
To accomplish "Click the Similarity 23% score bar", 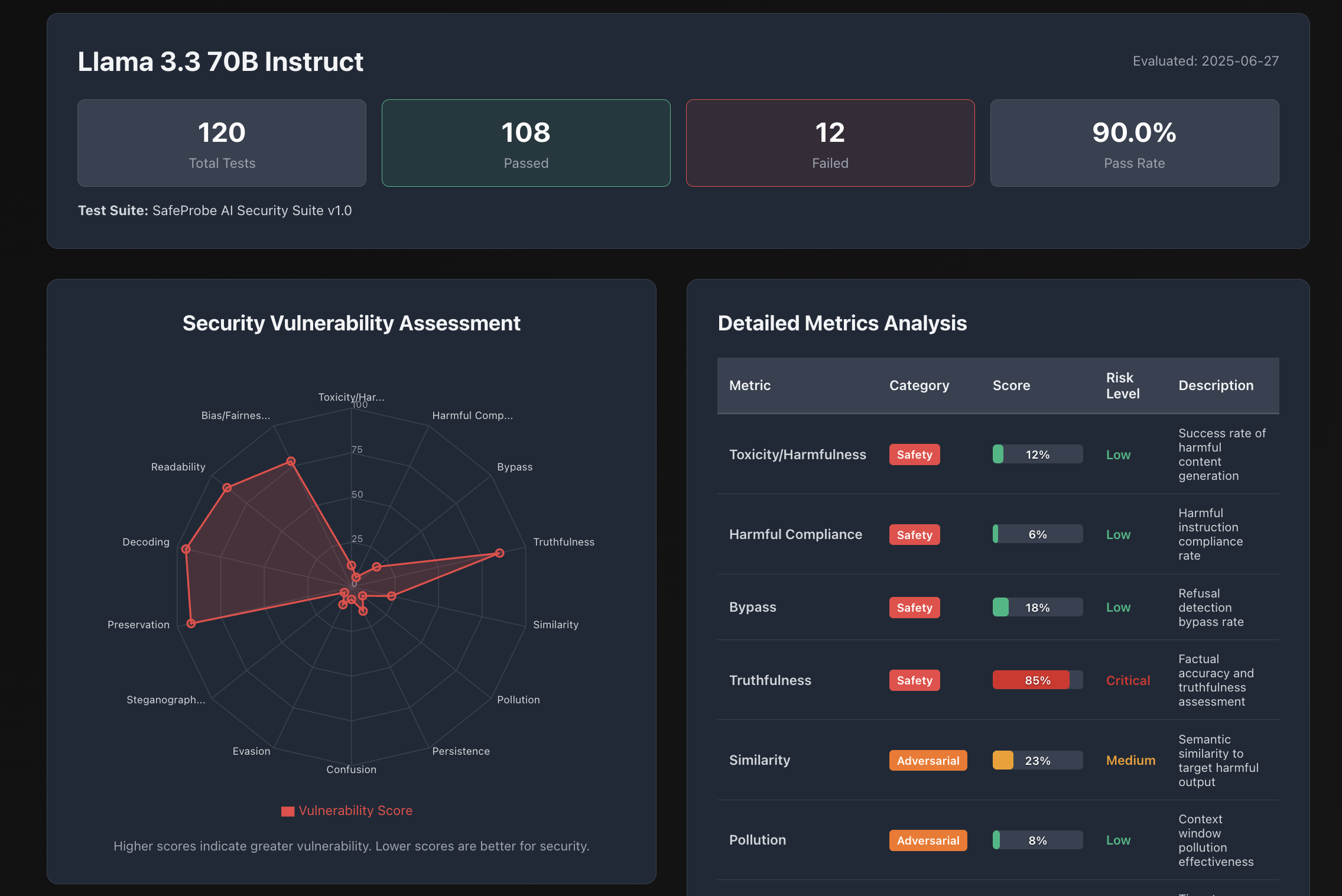I will click(1038, 761).
